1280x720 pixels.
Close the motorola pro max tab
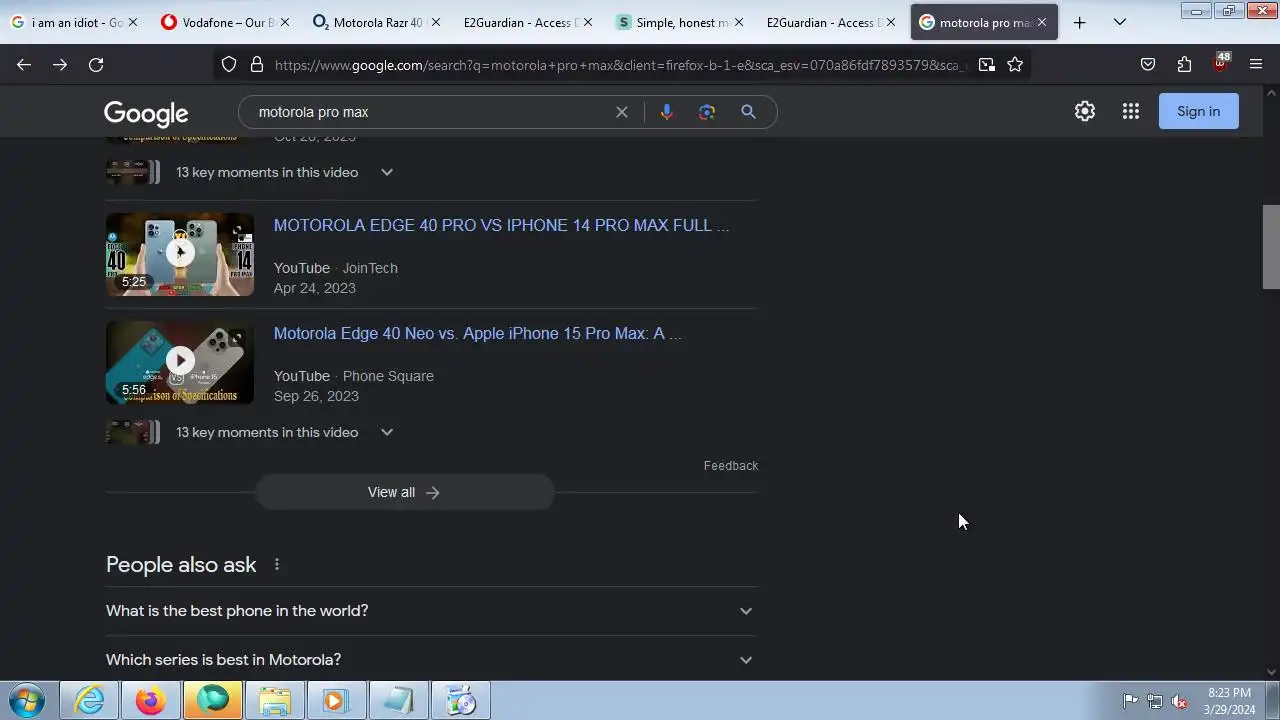click(x=1041, y=22)
